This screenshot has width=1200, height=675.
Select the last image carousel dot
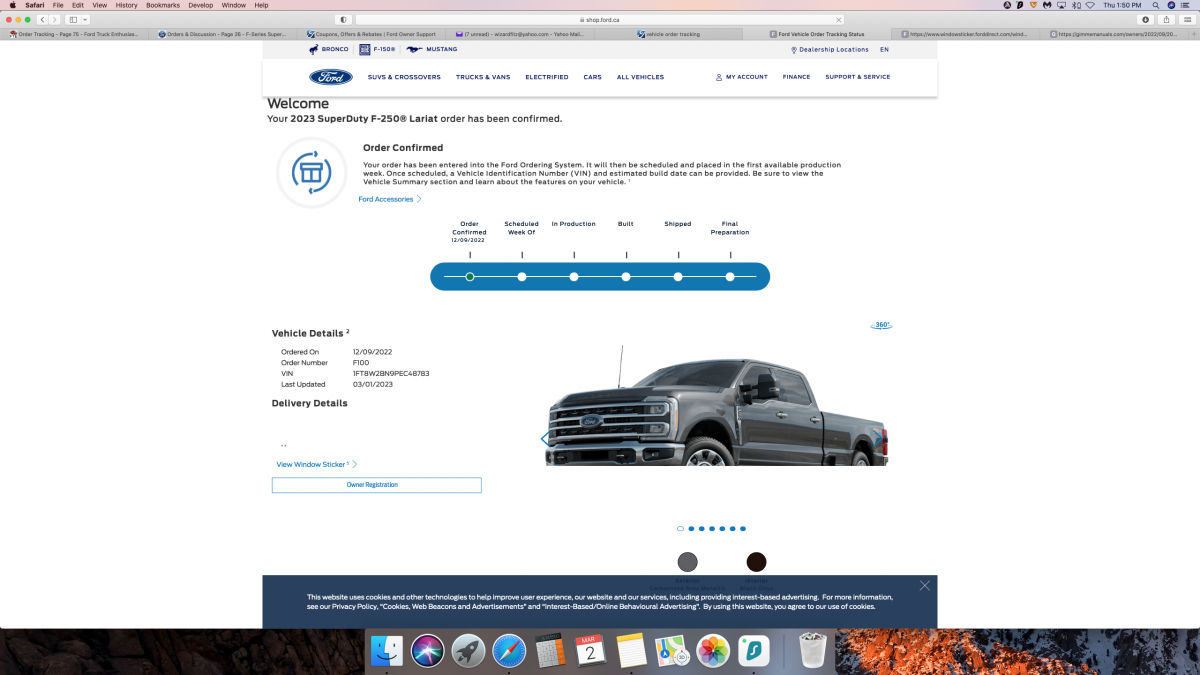click(x=743, y=528)
